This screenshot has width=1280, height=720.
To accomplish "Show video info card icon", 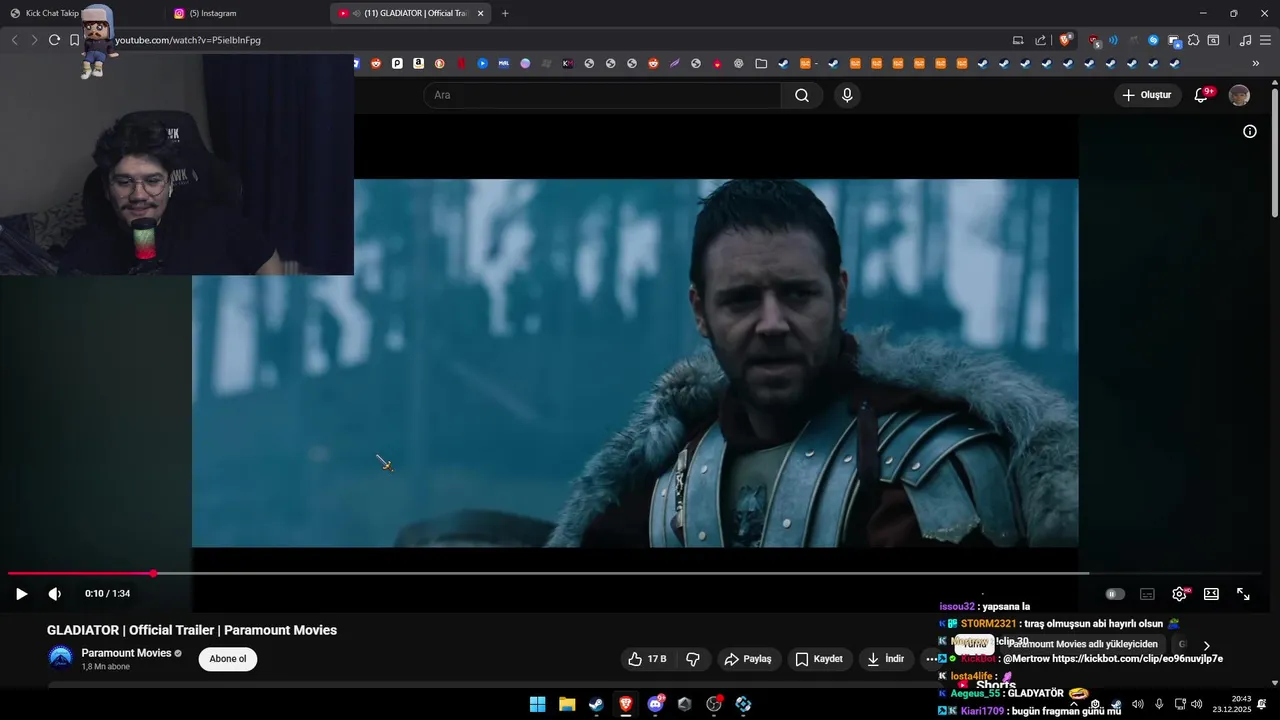I will pyautogui.click(x=1249, y=131).
